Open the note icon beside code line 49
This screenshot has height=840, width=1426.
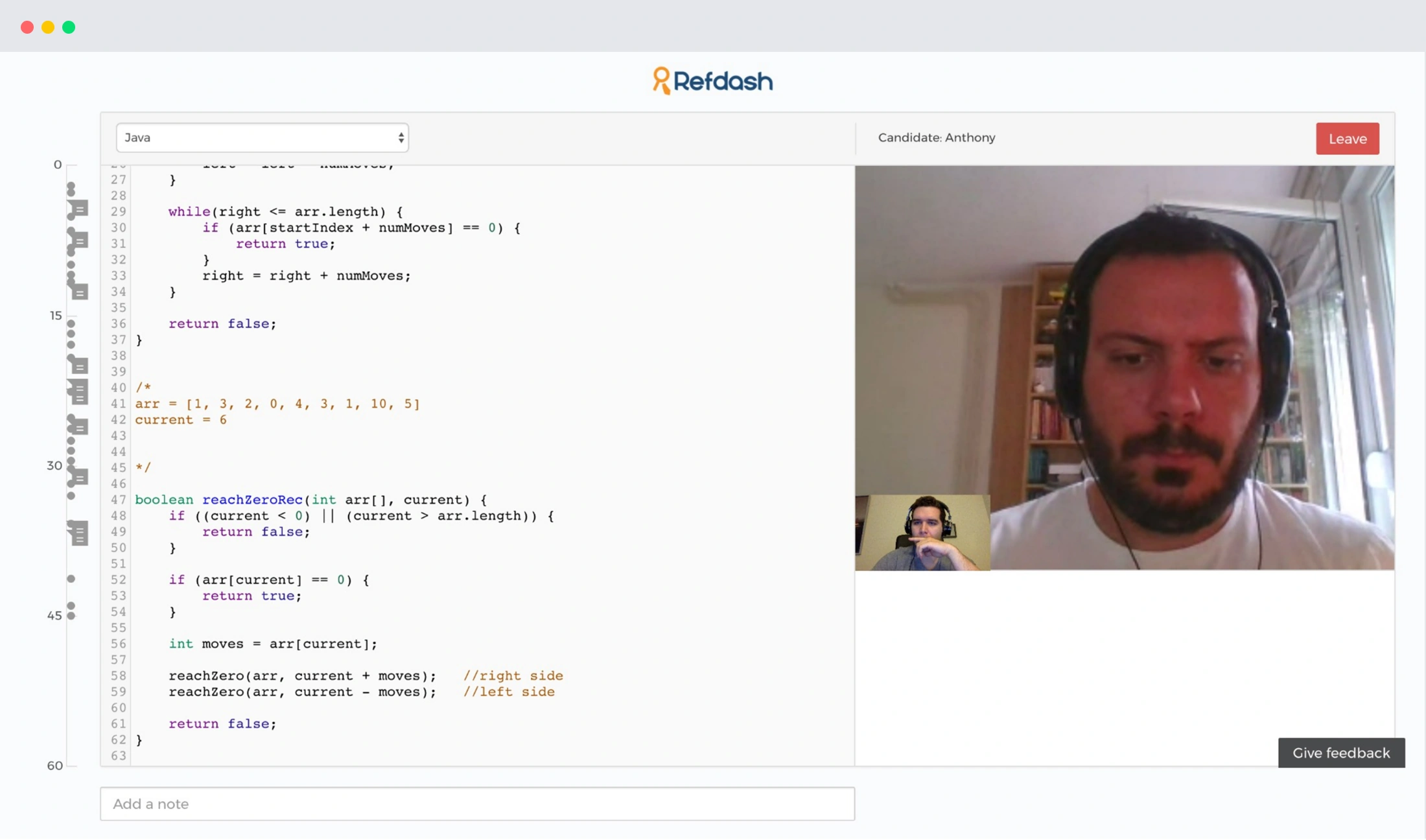(78, 533)
